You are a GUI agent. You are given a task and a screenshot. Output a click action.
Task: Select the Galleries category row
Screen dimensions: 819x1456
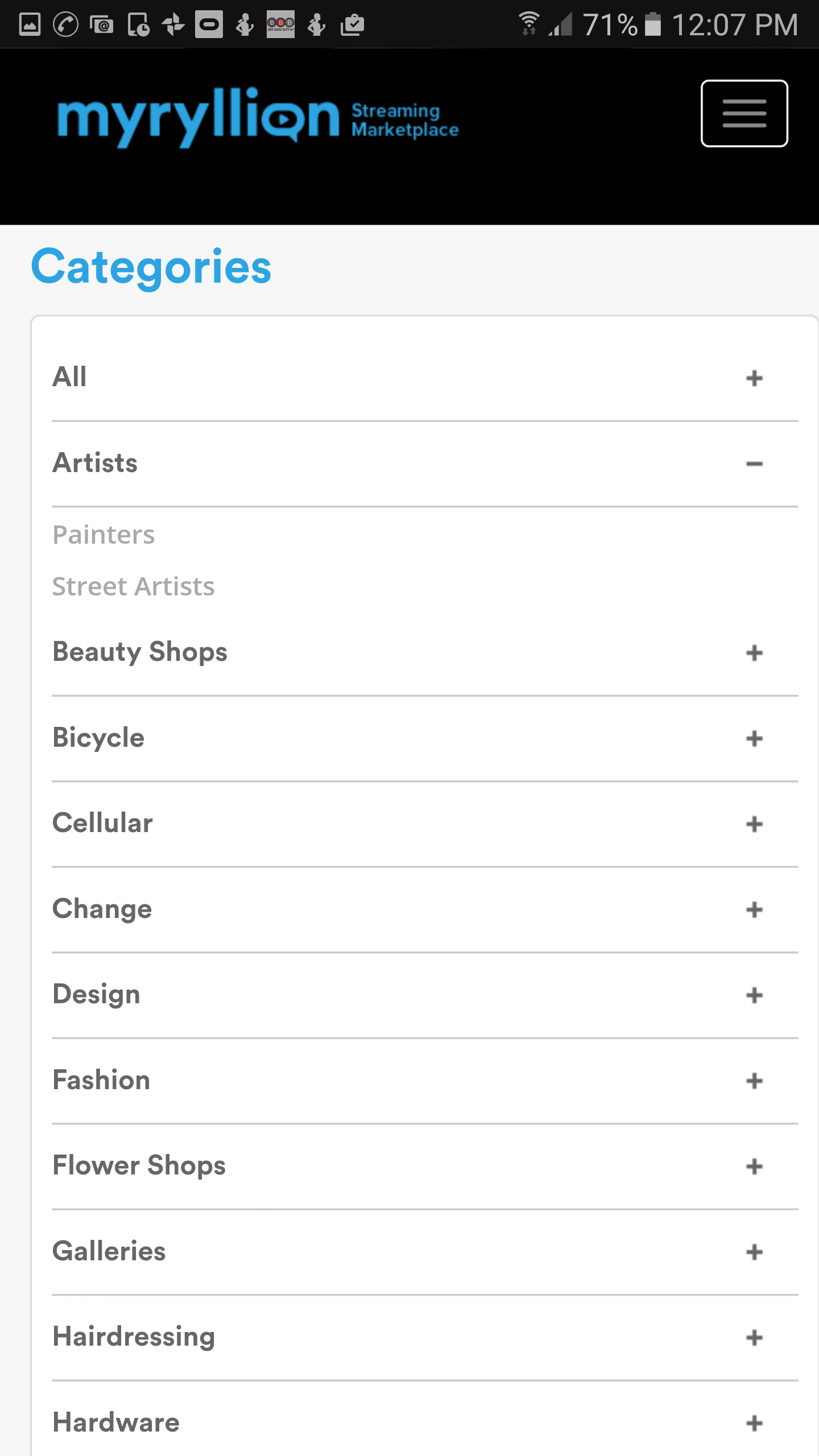(x=425, y=1251)
